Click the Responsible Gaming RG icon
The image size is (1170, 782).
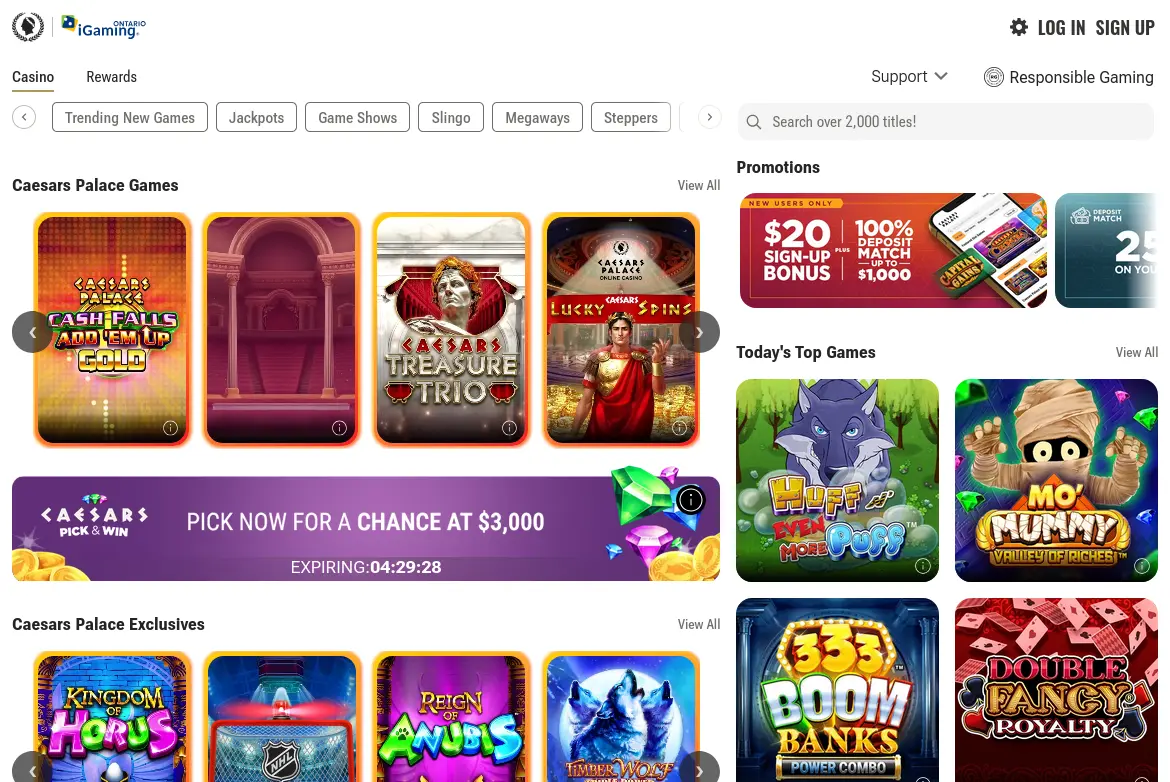(993, 77)
